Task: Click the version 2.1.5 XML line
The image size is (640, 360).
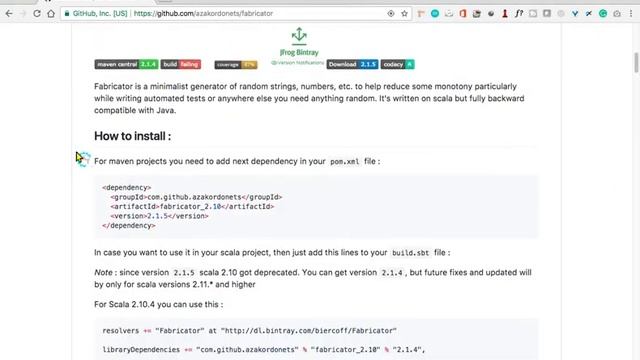Action: 159,216
